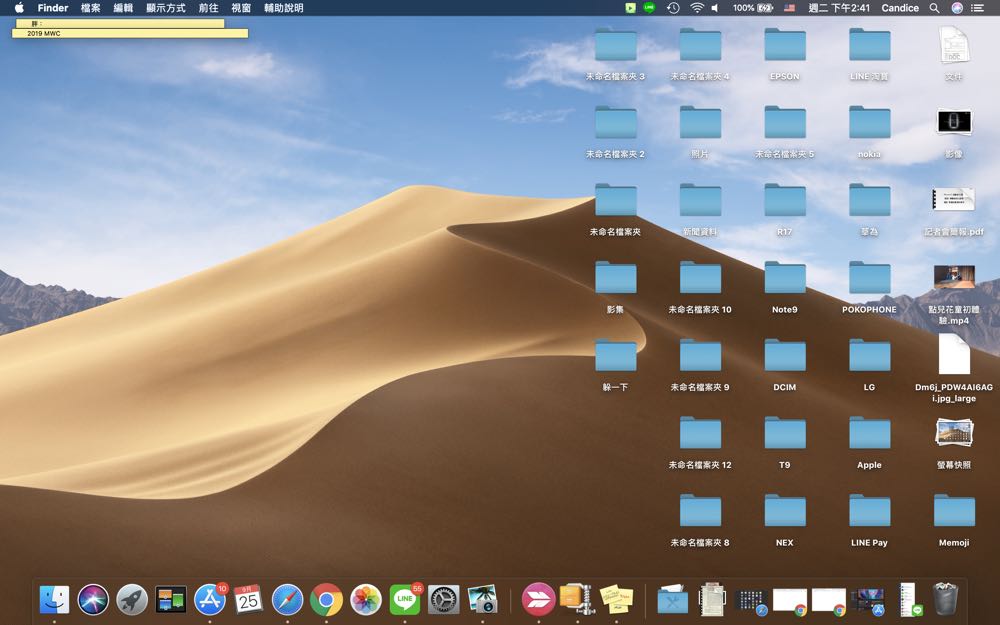Open Launchpad rocket icon
Image resolution: width=1000 pixels, height=625 pixels.
[132, 599]
